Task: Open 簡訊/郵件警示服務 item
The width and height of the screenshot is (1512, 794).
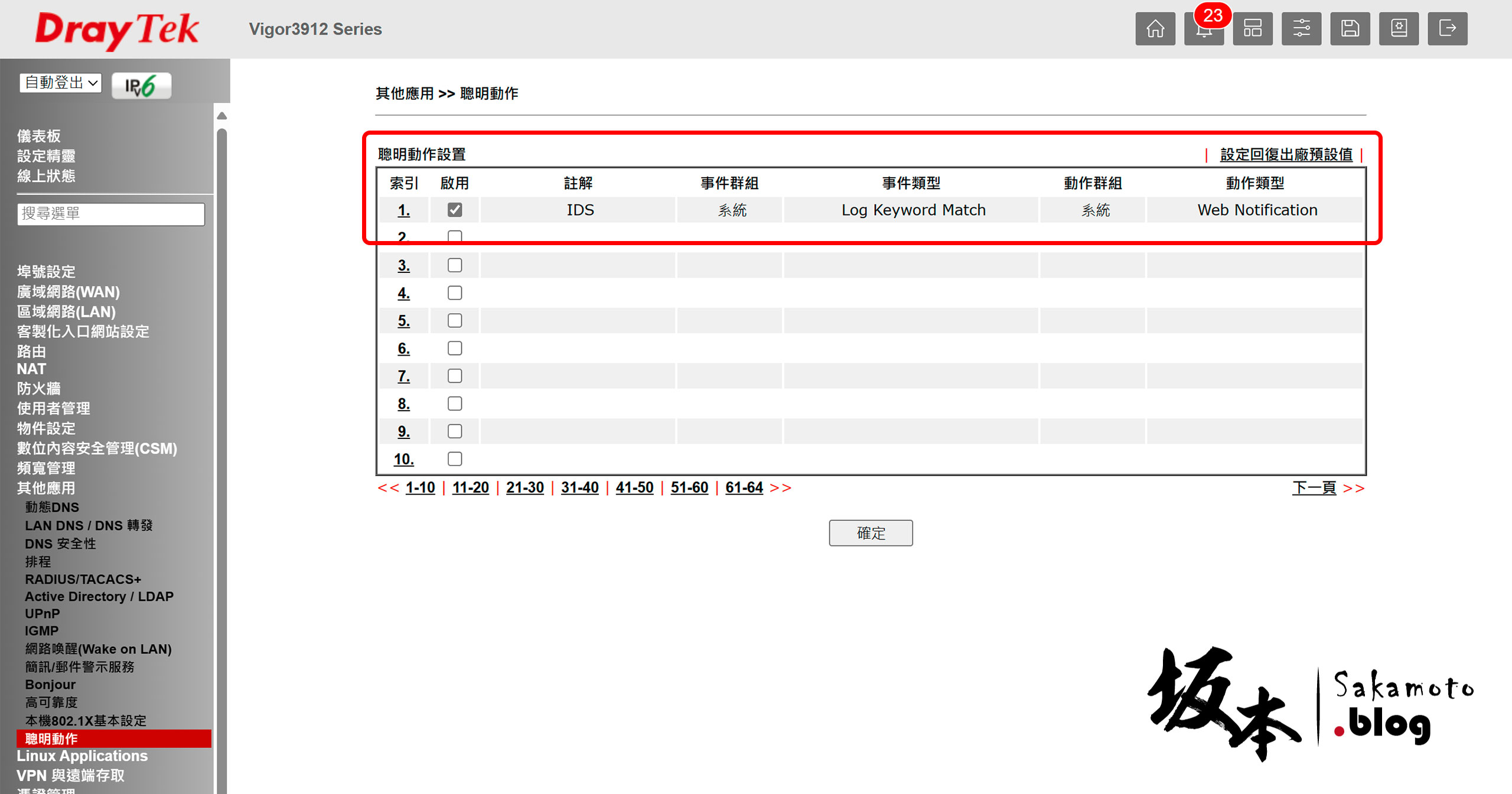Action: coord(80,667)
